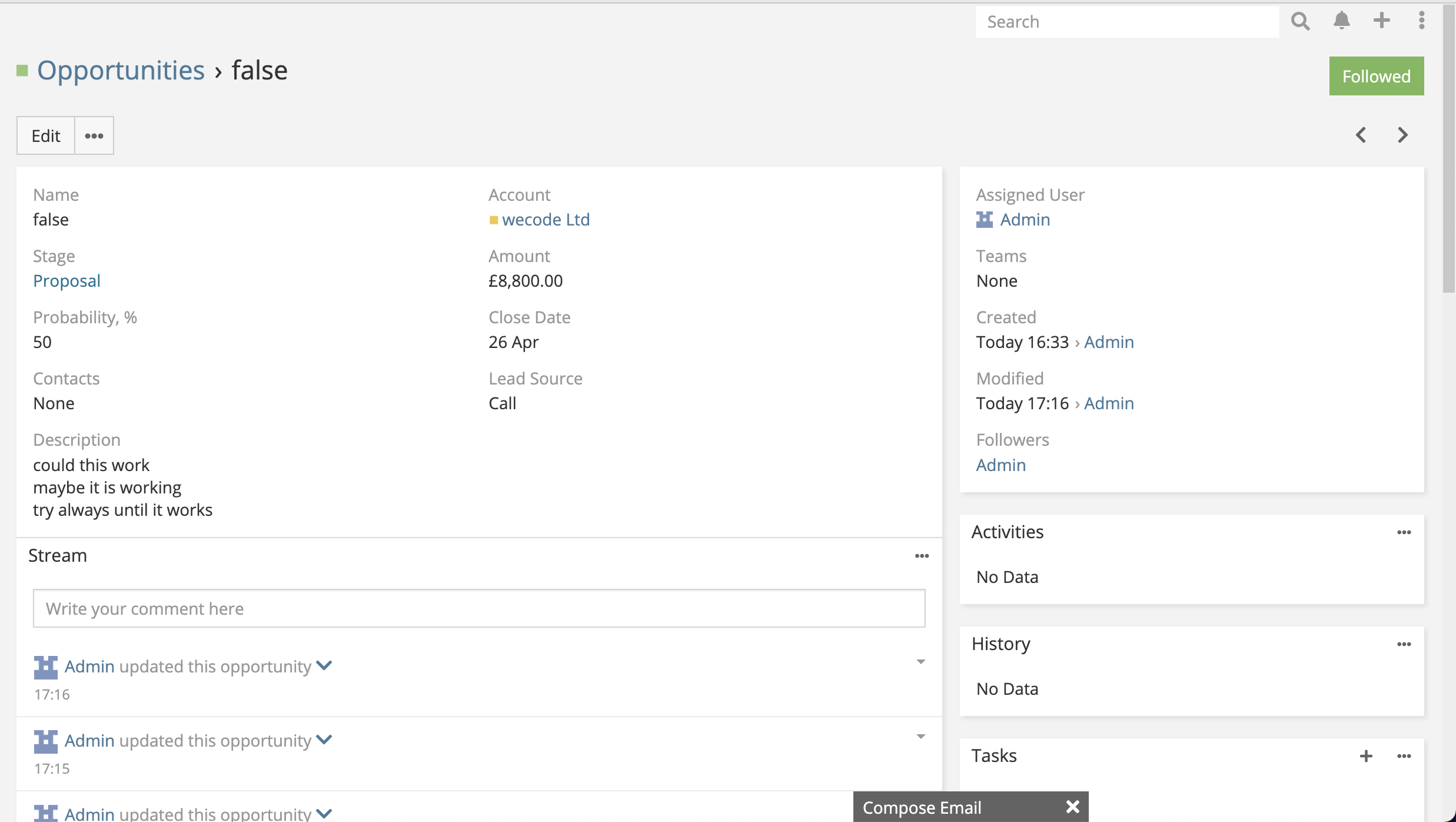Open the Tasks panel options ellipsis

(1405, 755)
